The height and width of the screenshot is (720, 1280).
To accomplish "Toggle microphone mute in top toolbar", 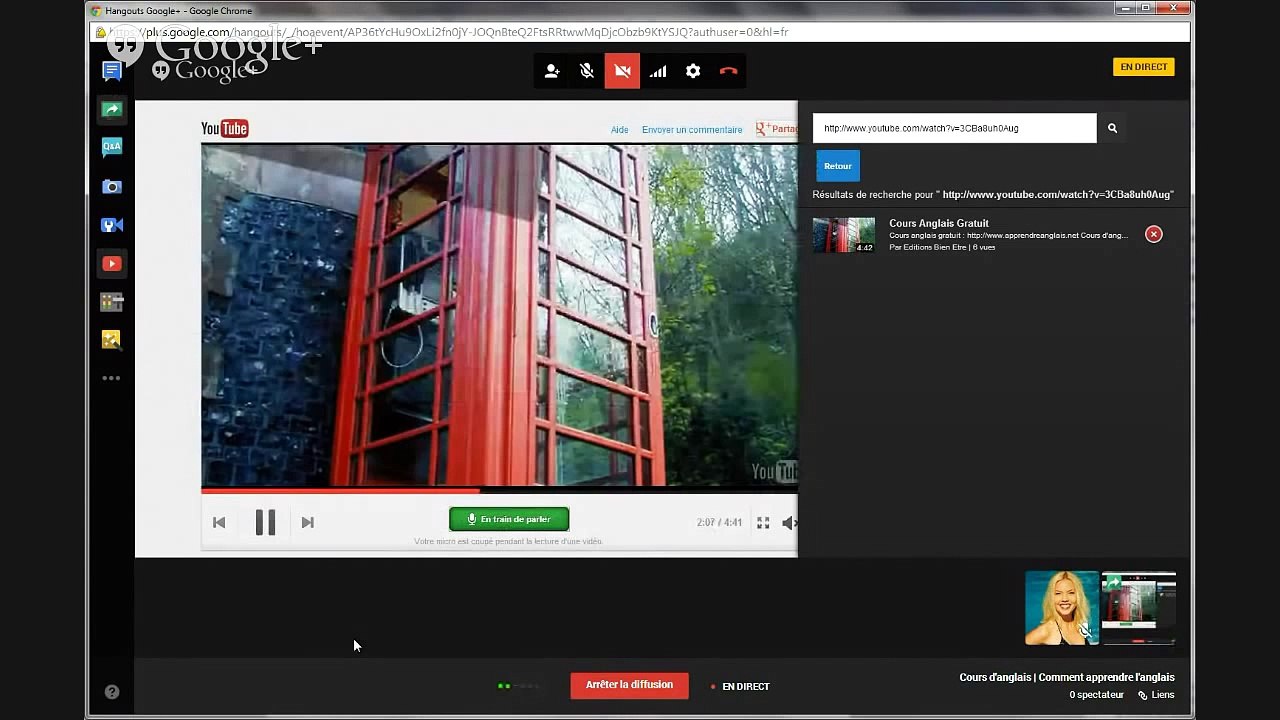I will click(x=587, y=71).
